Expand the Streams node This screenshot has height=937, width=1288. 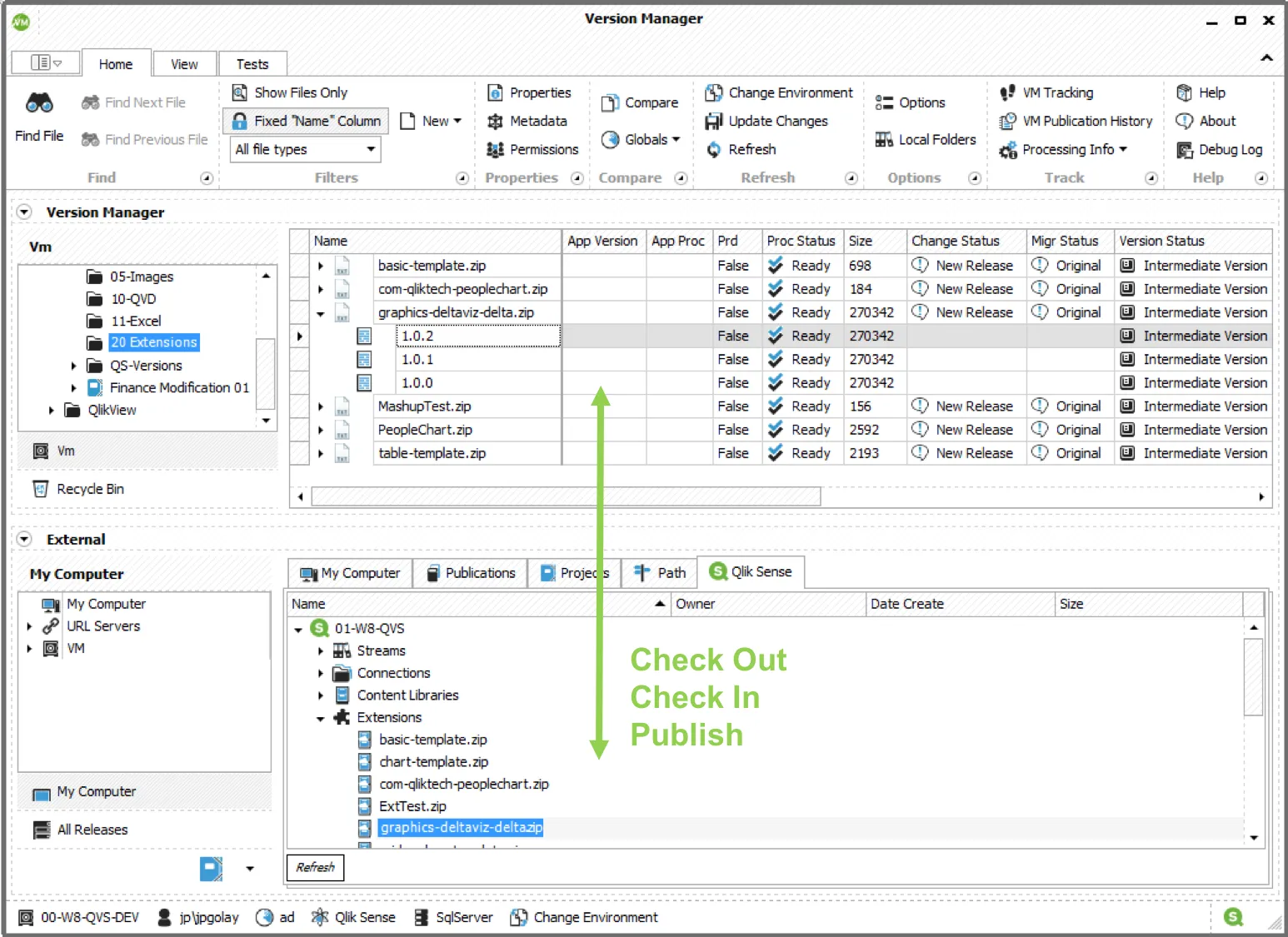point(321,650)
